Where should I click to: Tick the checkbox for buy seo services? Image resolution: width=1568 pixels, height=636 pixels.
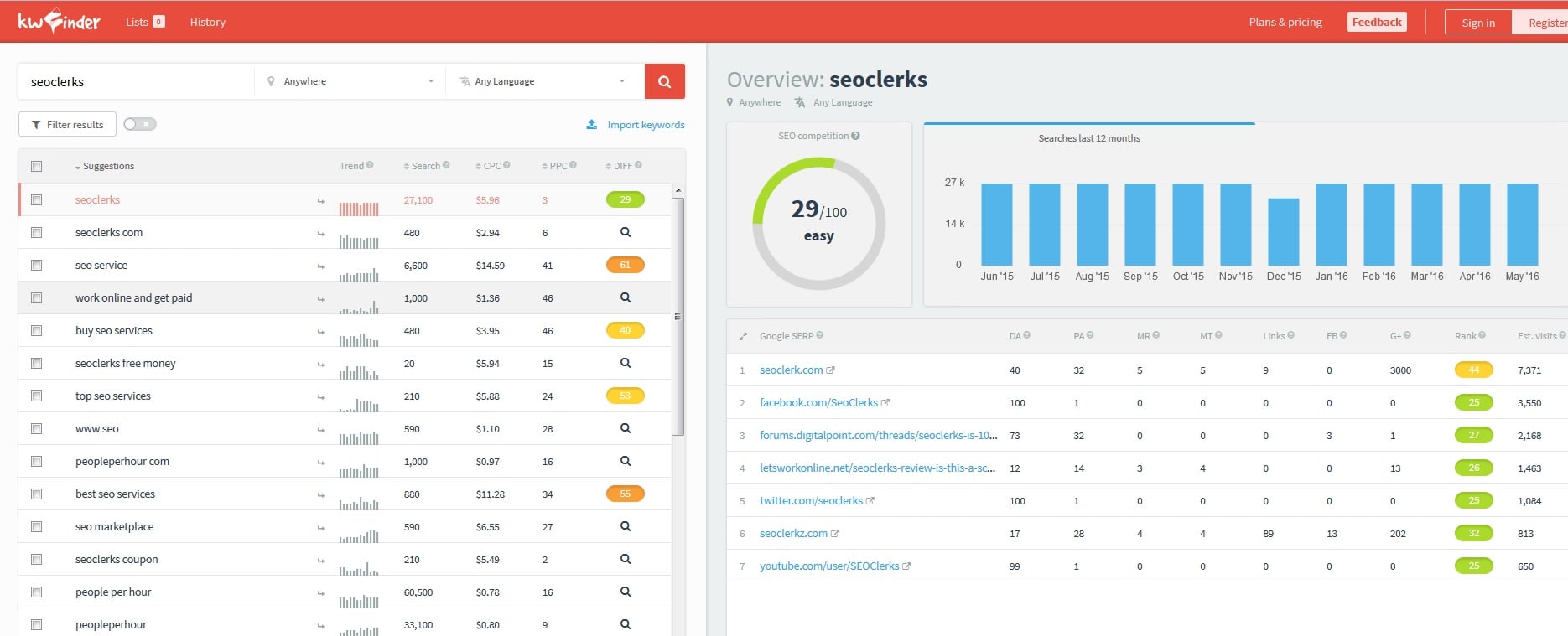(x=36, y=330)
